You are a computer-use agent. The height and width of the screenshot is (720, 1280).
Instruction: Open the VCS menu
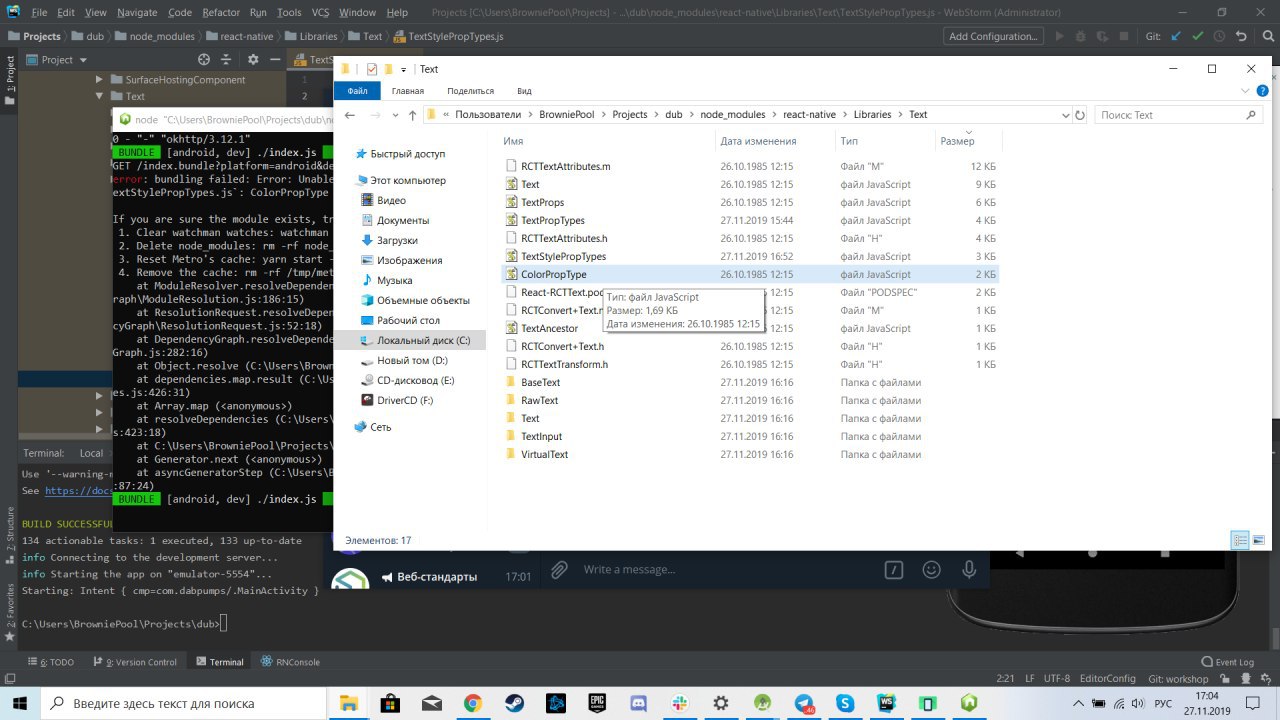318,12
